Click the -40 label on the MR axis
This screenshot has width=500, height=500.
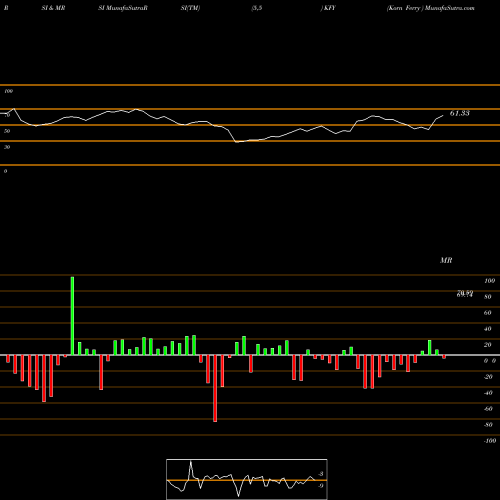(488, 393)
